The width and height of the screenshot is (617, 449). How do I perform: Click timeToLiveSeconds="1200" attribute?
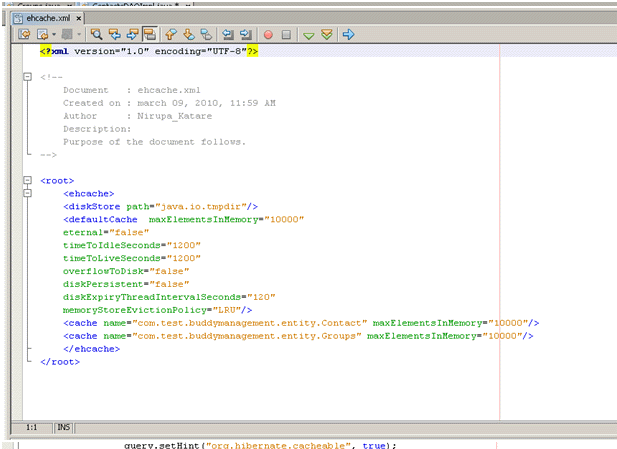click(x=132, y=259)
